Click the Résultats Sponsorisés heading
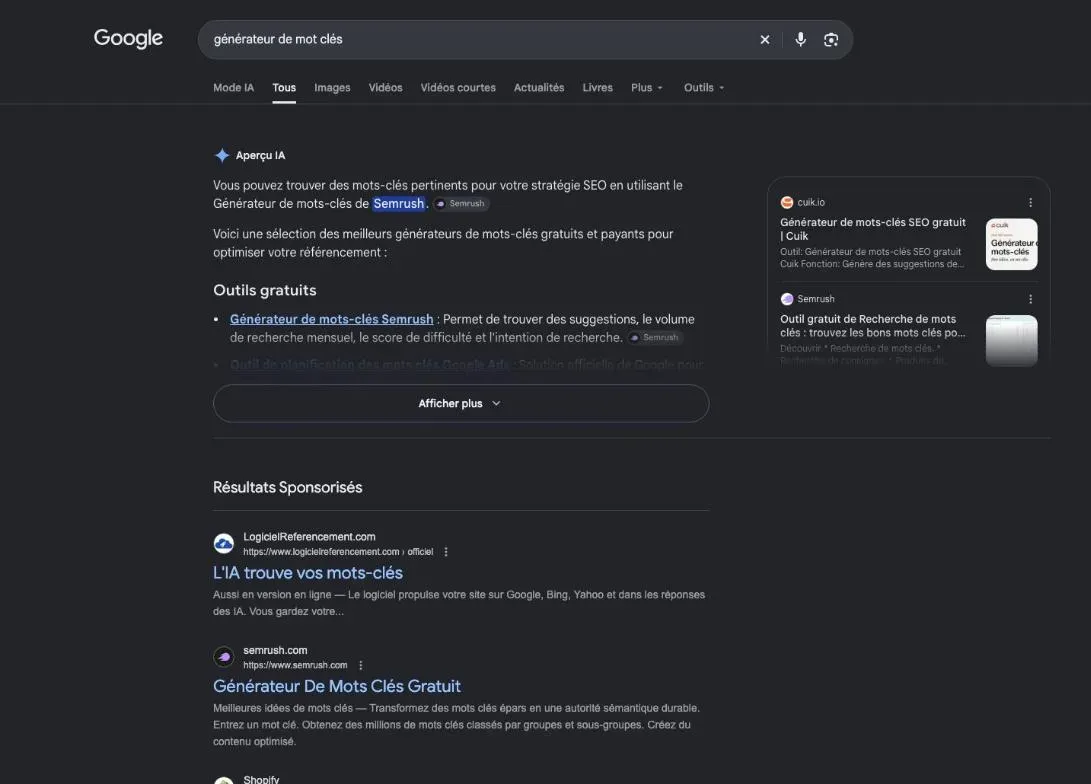Screen dimensions: 1091x784 click(x=287, y=487)
